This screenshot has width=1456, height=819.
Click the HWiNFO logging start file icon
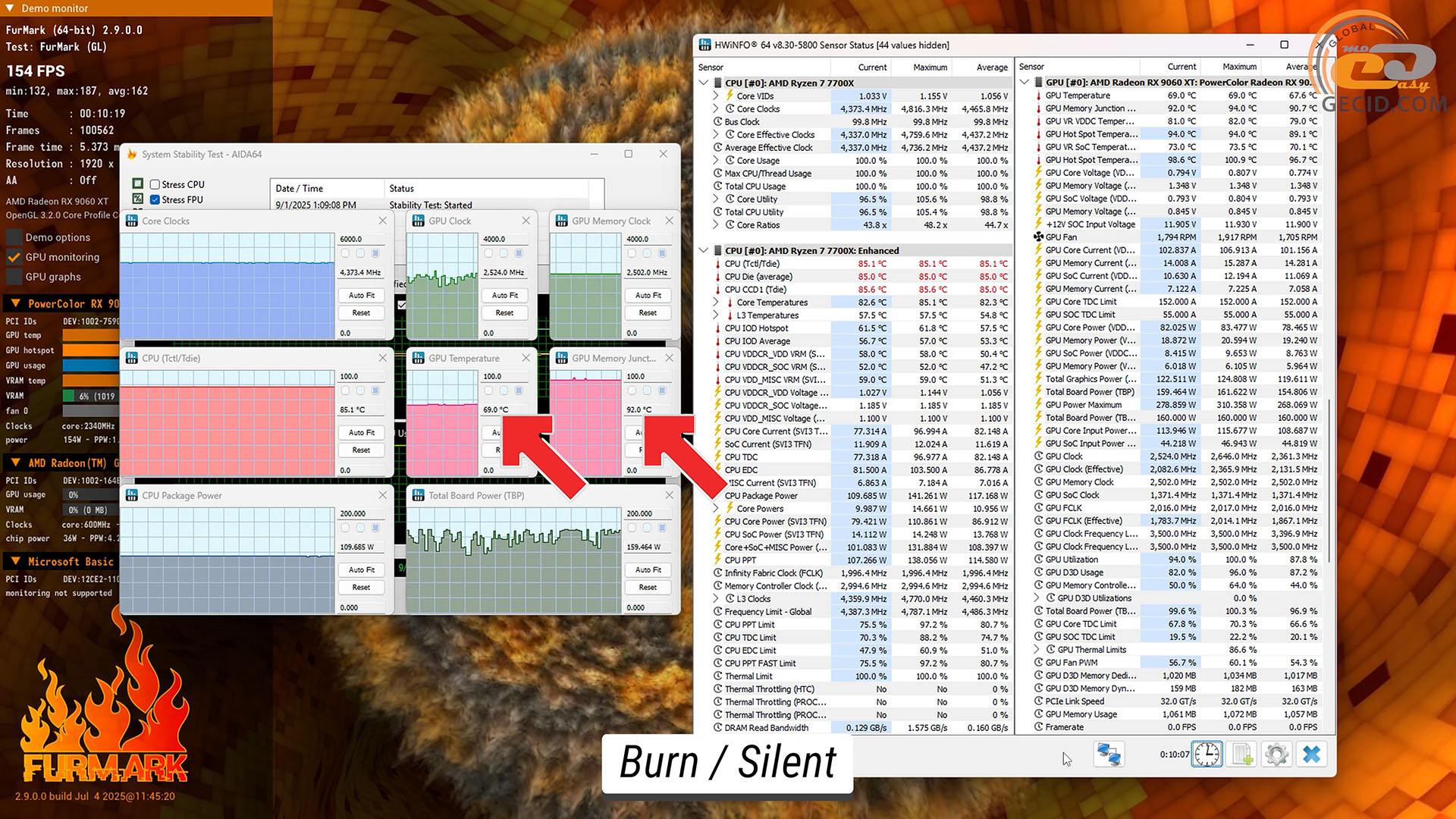[x=1242, y=755]
